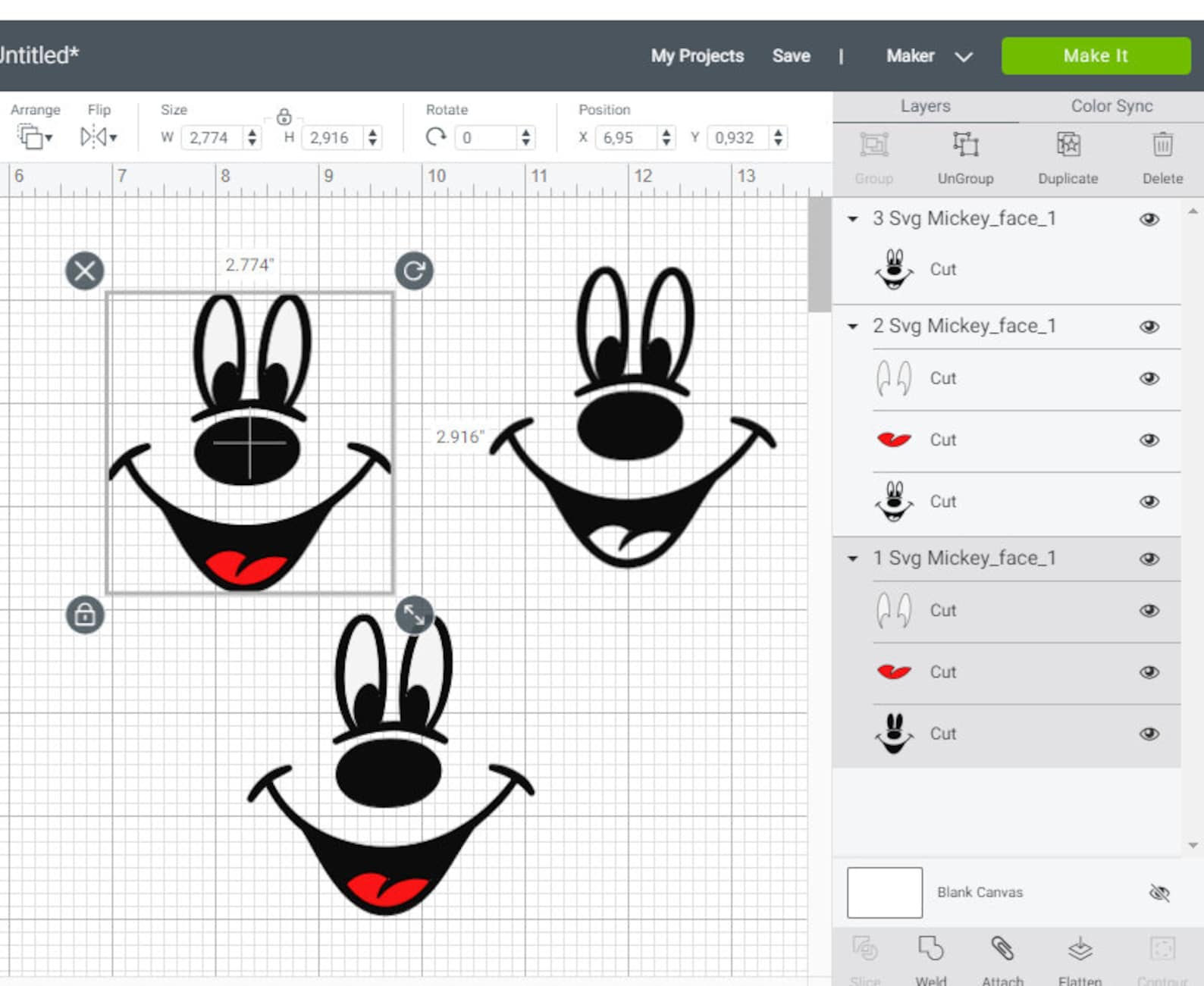Click the rotate handle on selected face
Image resolution: width=1204 pixels, height=986 pixels.
point(414,271)
